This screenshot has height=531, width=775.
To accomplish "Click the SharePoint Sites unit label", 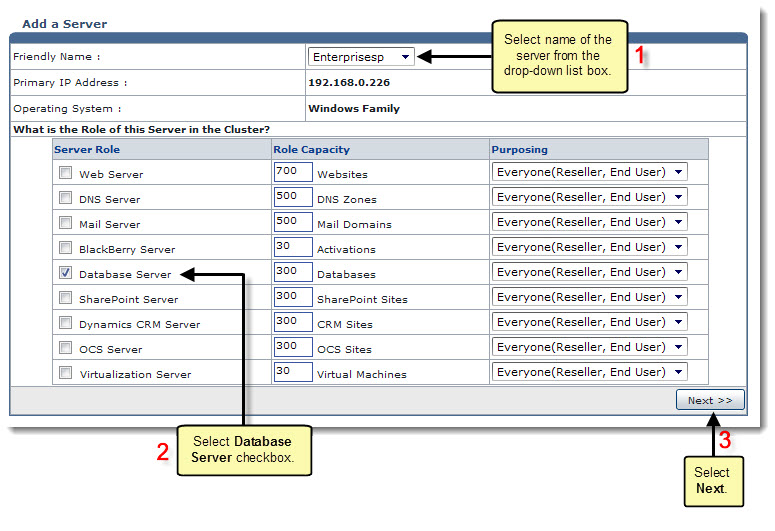I will click(362, 300).
